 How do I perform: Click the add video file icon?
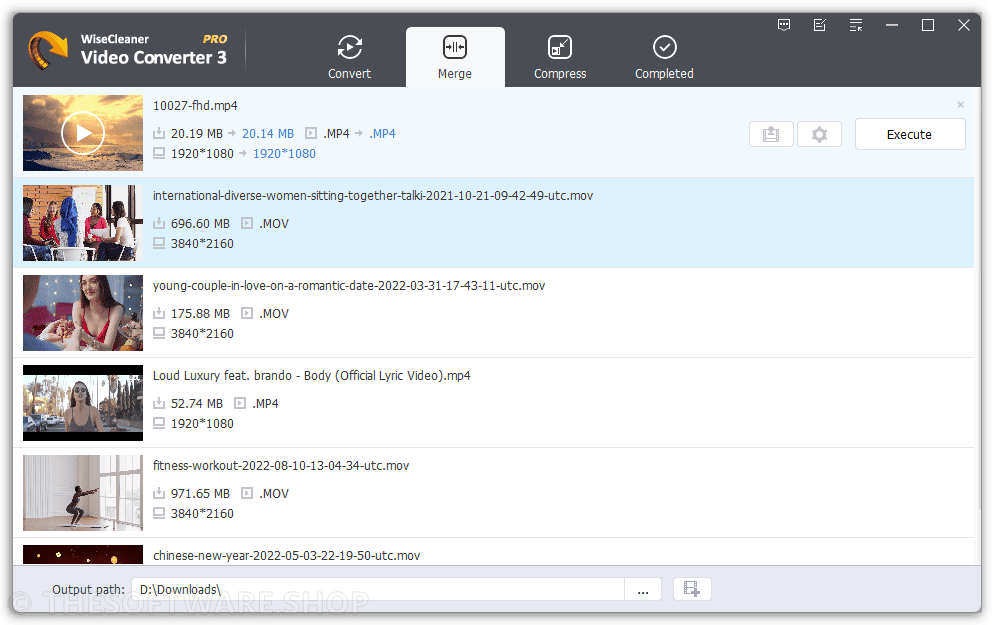692,589
